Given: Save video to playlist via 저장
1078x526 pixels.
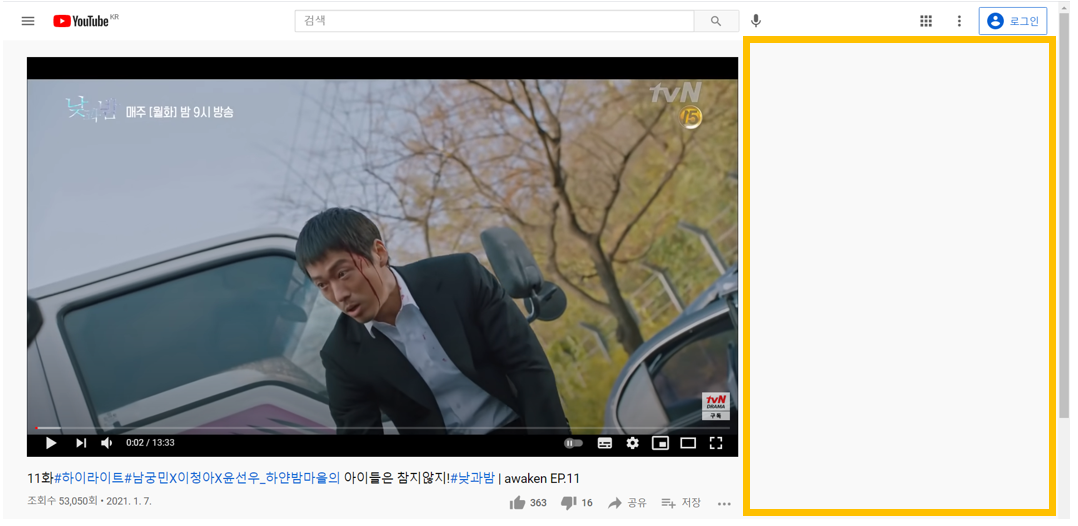Looking at the screenshot, I should tap(681, 503).
